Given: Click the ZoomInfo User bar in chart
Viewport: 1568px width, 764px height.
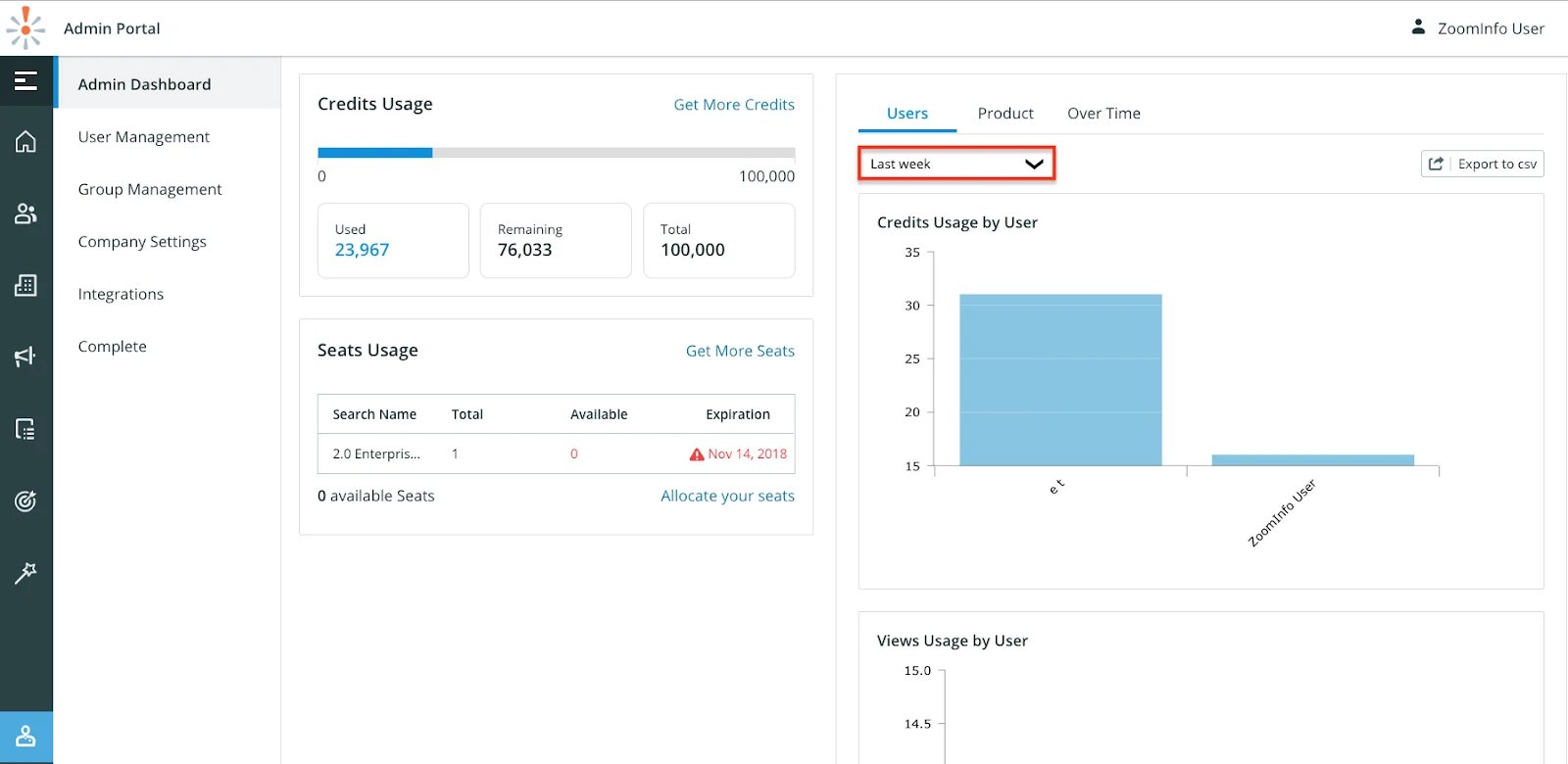Looking at the screenshot, I should [1312, 460].
